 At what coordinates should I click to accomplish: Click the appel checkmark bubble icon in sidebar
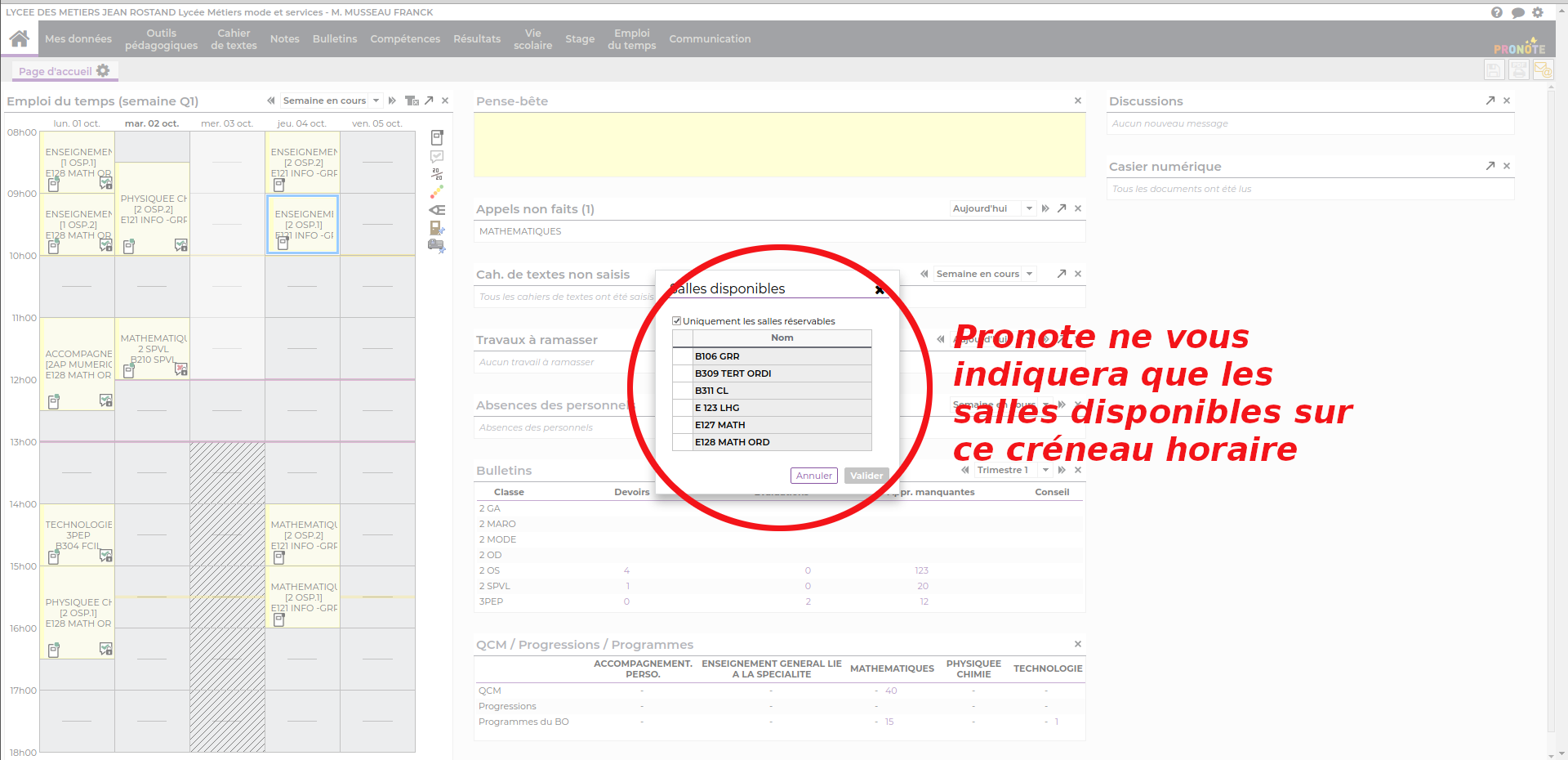point(437,156)
